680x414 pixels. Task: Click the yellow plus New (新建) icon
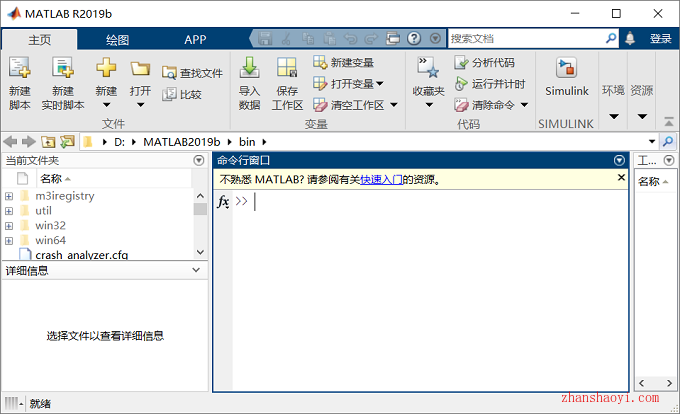[x=106, y=68]
